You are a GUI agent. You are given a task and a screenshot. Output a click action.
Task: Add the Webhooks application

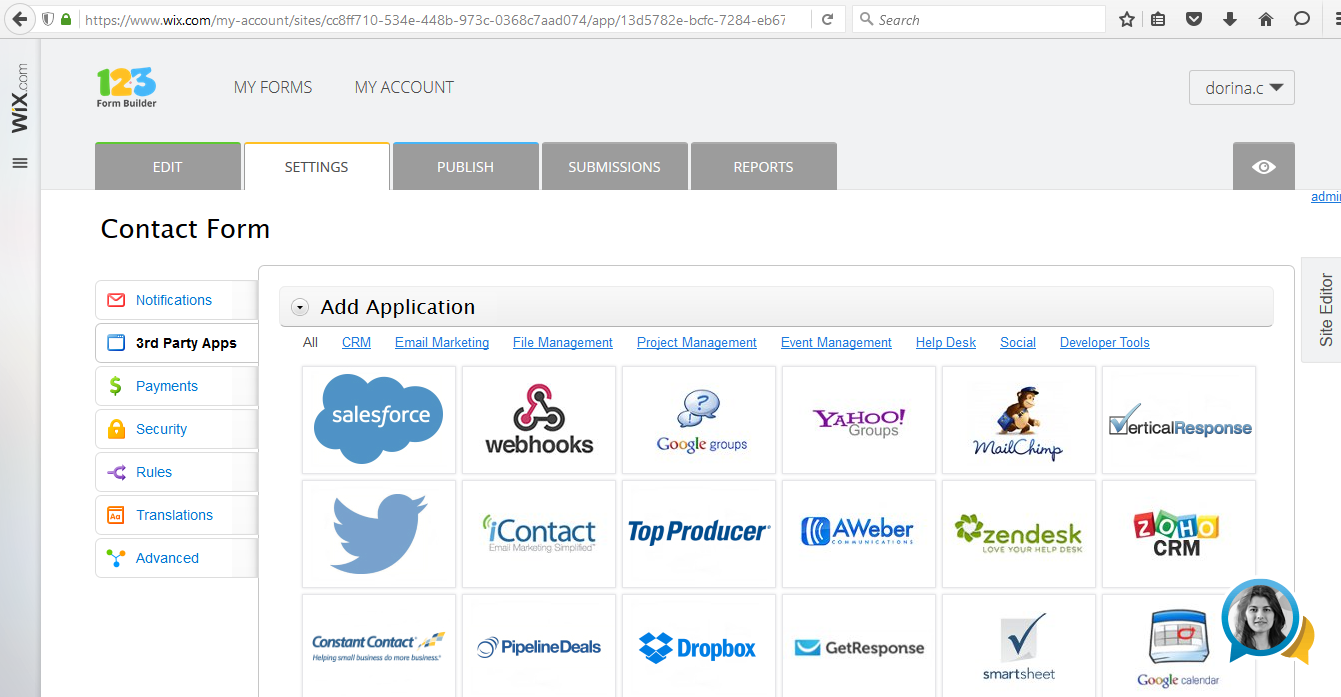(x=539, y=419)
